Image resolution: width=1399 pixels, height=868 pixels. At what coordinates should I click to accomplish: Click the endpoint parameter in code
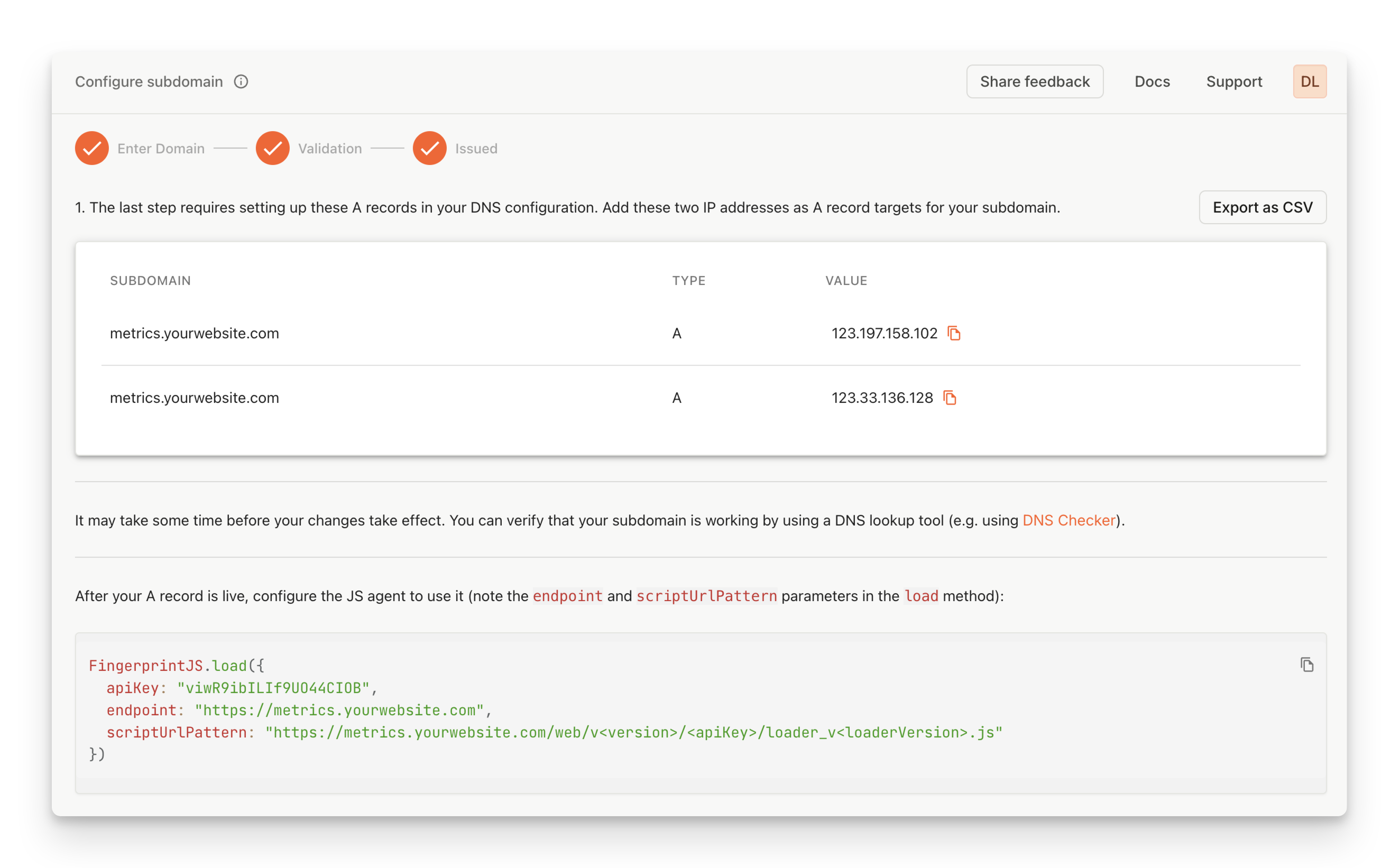[138, 710]
